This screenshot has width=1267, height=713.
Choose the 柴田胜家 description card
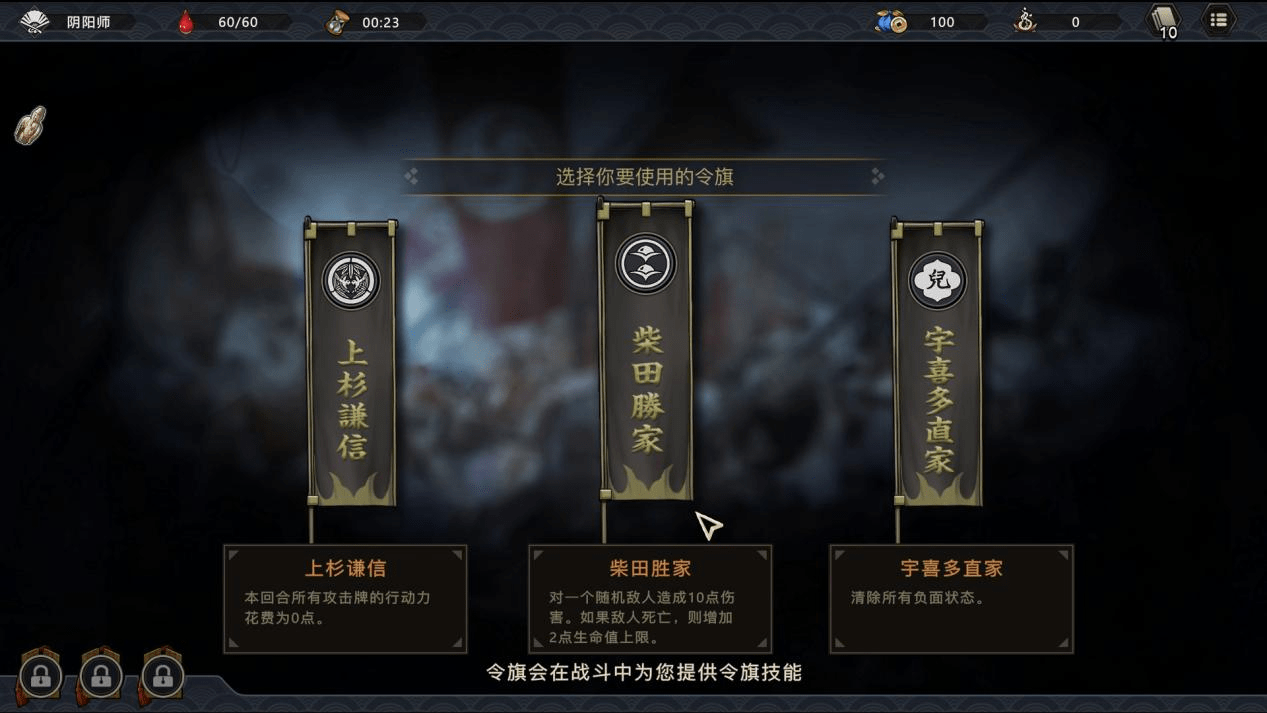650,599
